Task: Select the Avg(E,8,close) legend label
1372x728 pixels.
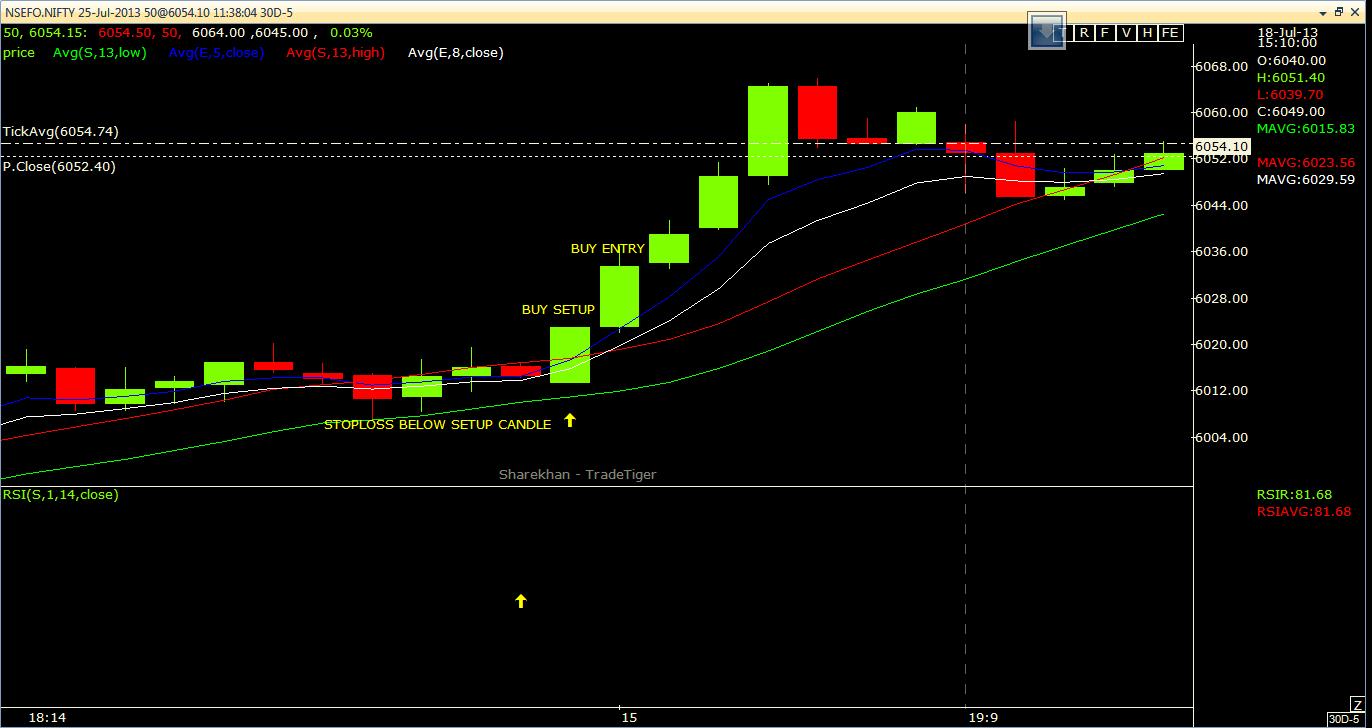Action: coord(456,53)
